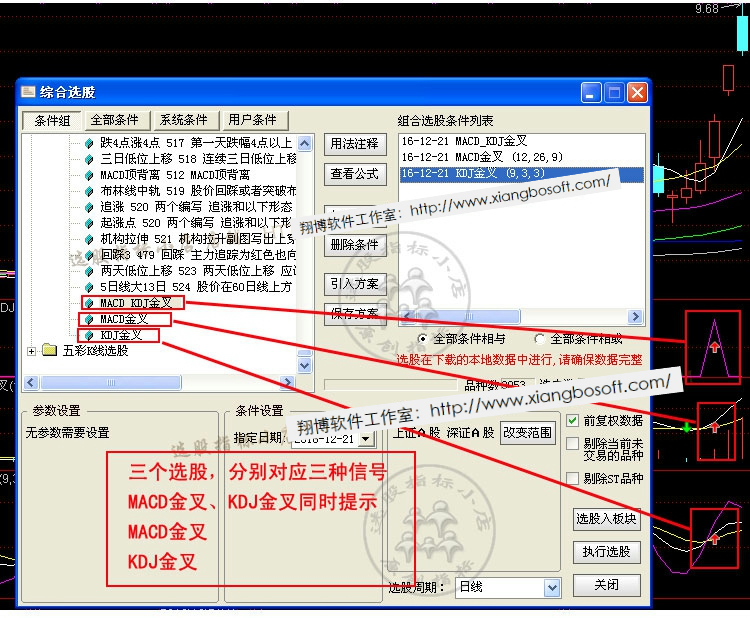Select the 全部条件相或 radio option
The height and width of the screenshot is (618, 750).
coord(540,339)
